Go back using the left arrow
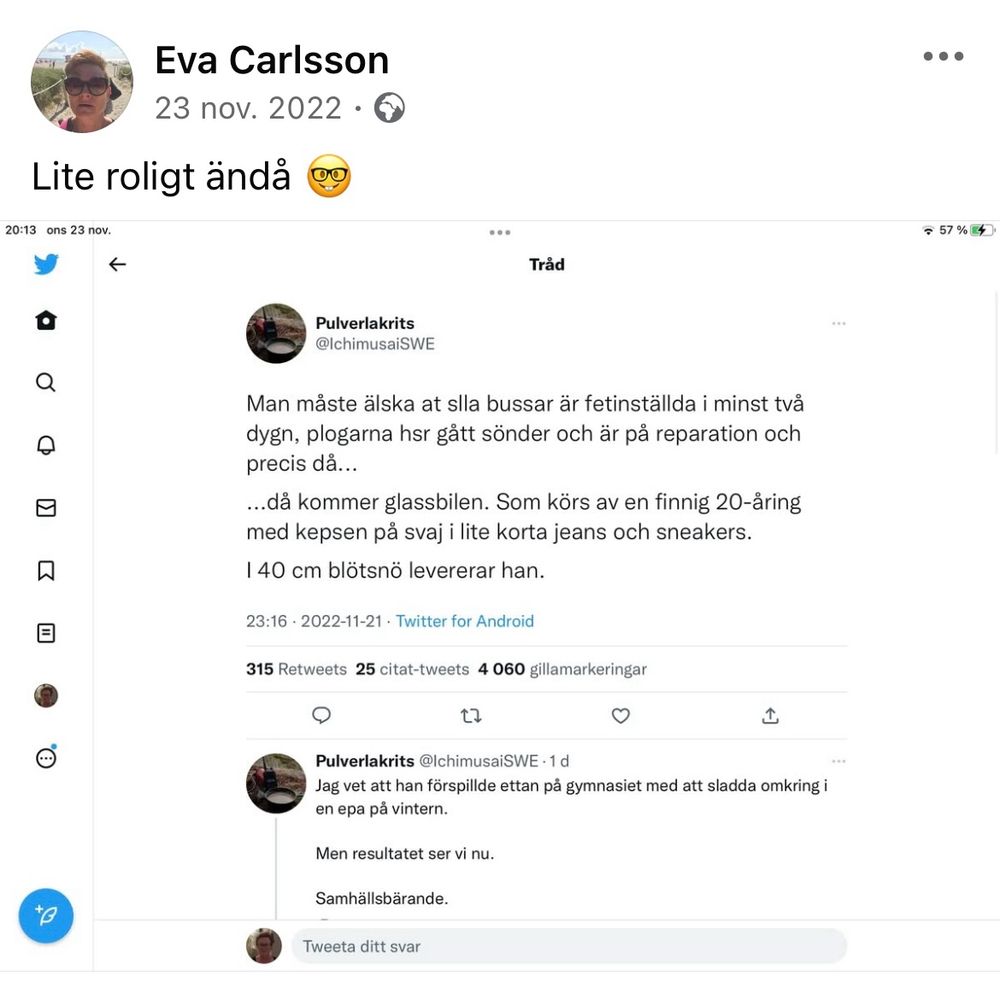Viewport: 1000px width, 997px height. [x=117, y=264]
